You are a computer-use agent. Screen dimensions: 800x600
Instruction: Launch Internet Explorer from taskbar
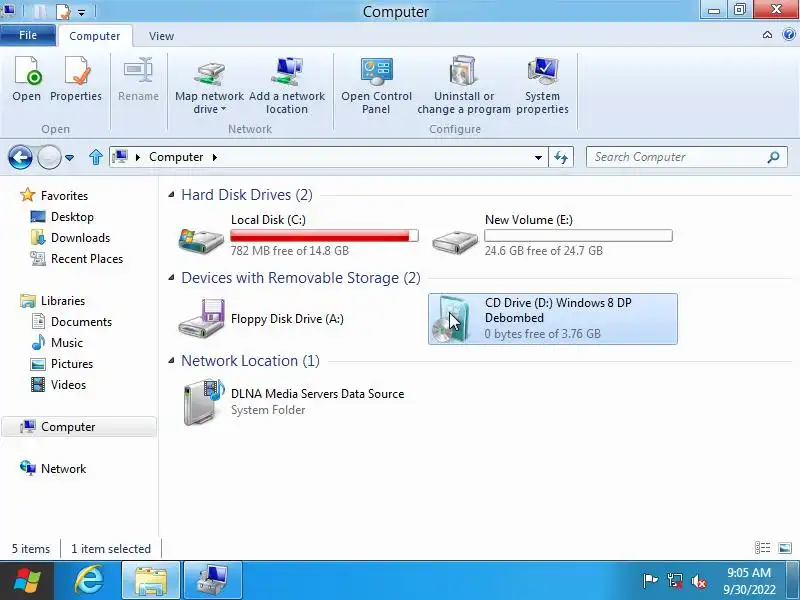(89, 581)
